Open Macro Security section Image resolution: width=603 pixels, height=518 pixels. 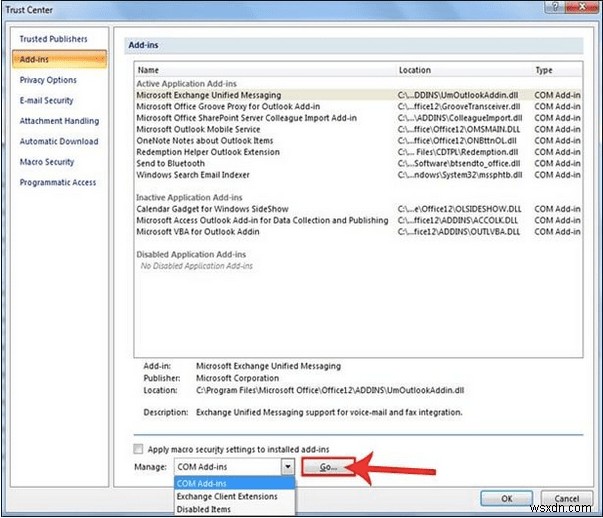click(47, 162)
